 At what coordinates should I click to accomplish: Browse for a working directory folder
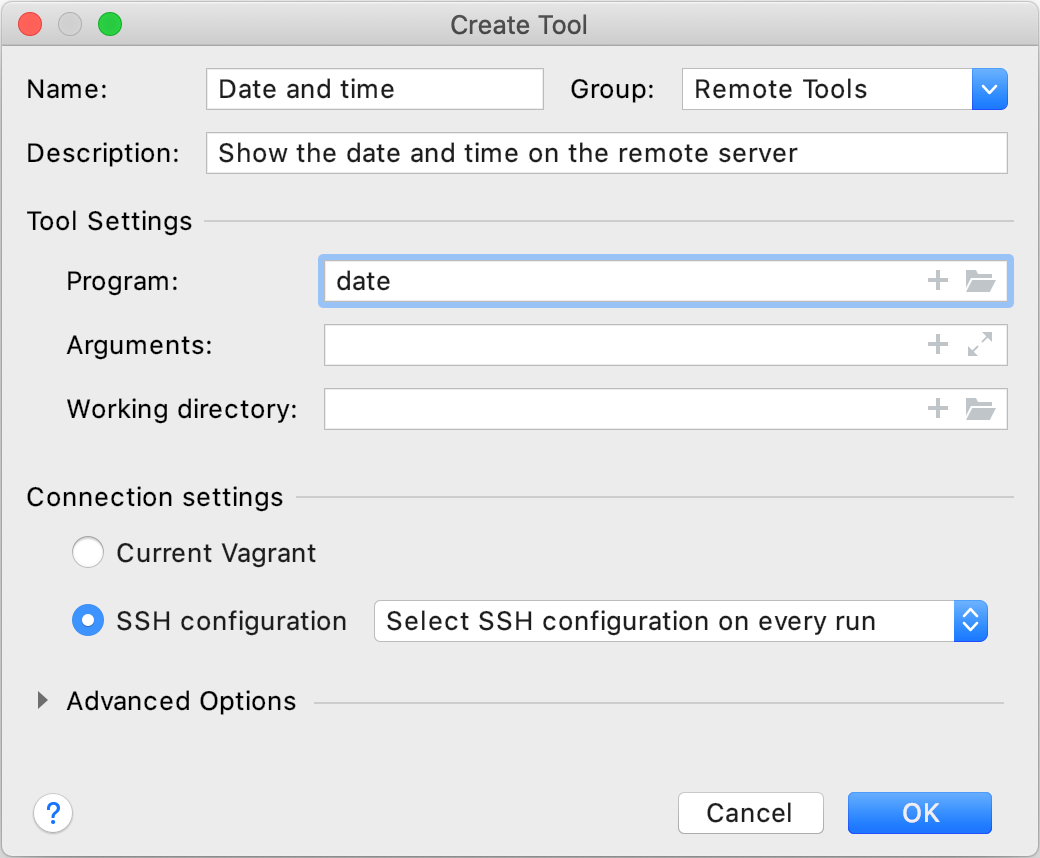981,408
